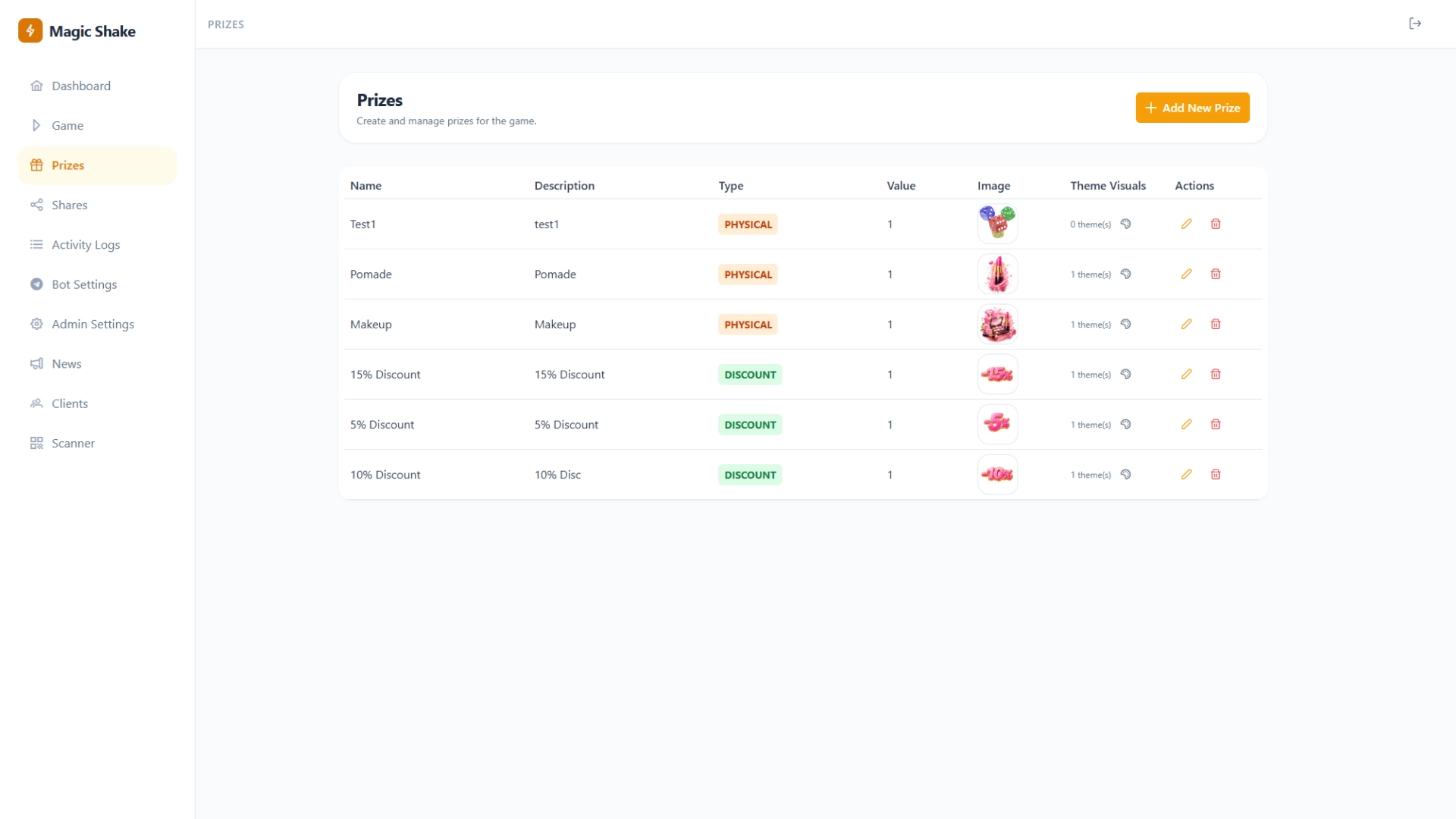Image resolution: width=1456 pixels, height=819 pixels.
Task: Delete the 15% Discount prize
Action: [x=1216, y=375]
